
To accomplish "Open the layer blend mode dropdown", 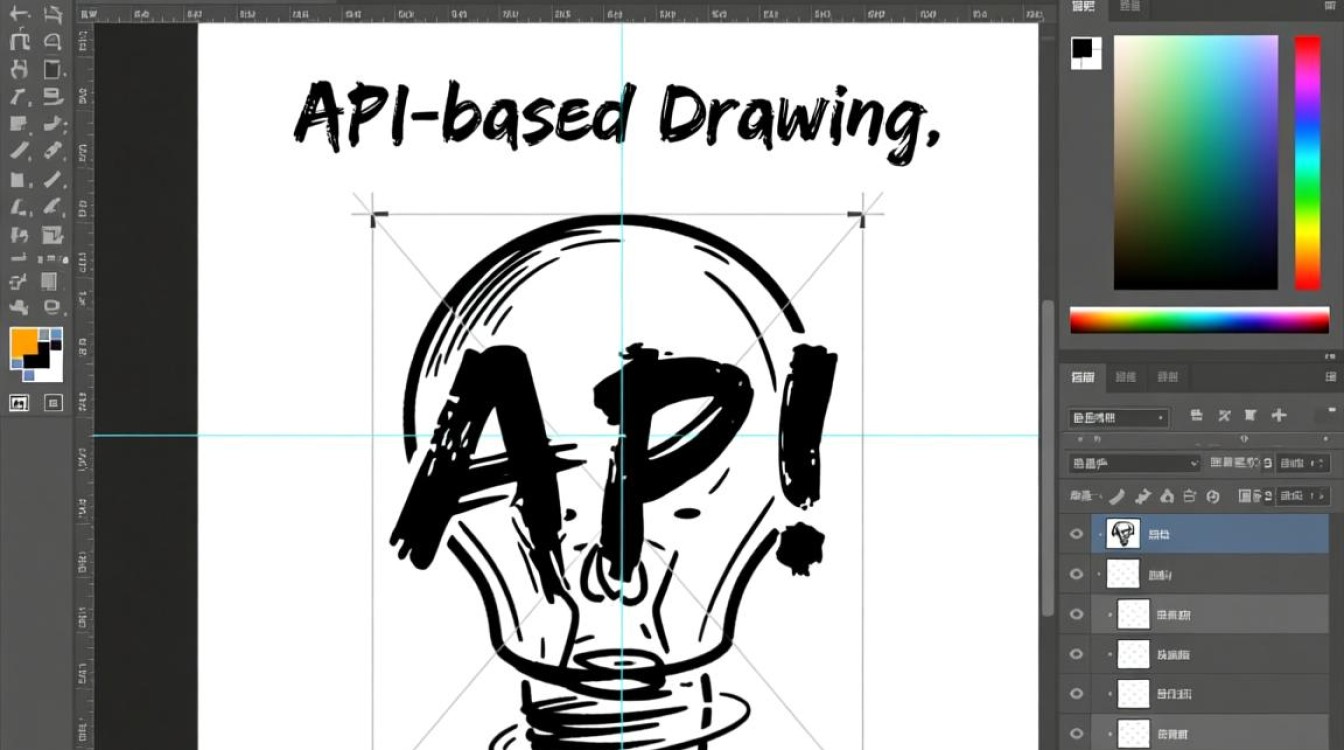I will pos(1134,463).
